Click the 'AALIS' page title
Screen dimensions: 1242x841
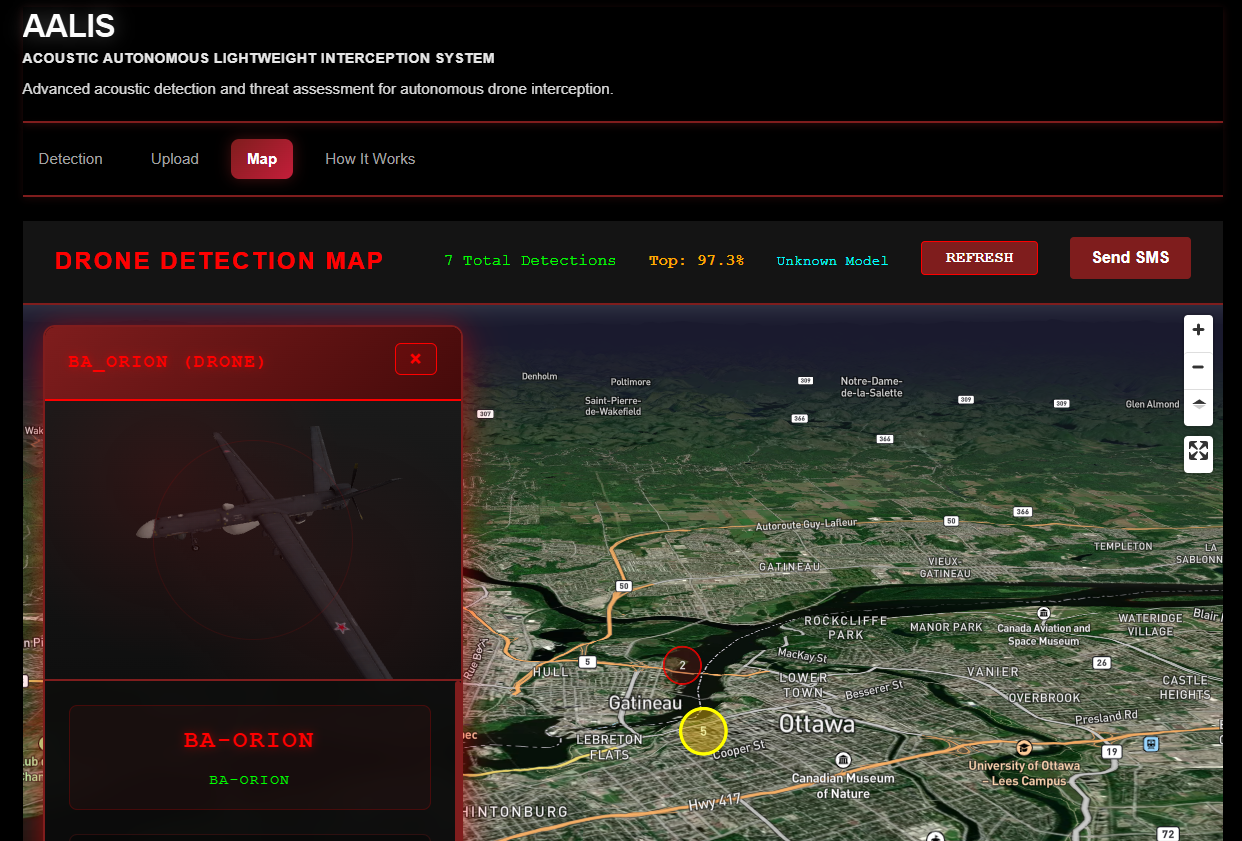68,26
